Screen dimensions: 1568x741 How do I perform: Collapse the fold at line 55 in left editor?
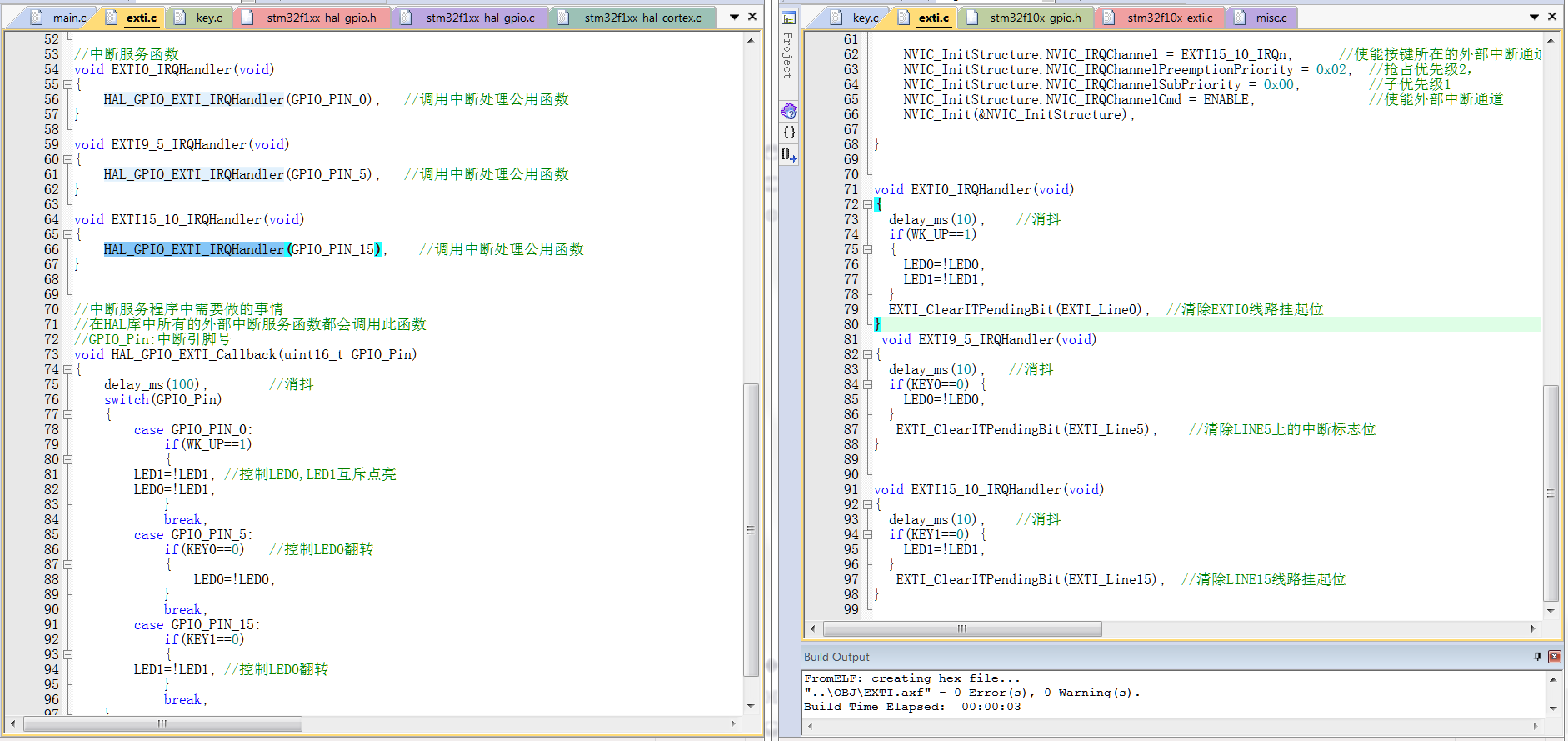[68, 85]
